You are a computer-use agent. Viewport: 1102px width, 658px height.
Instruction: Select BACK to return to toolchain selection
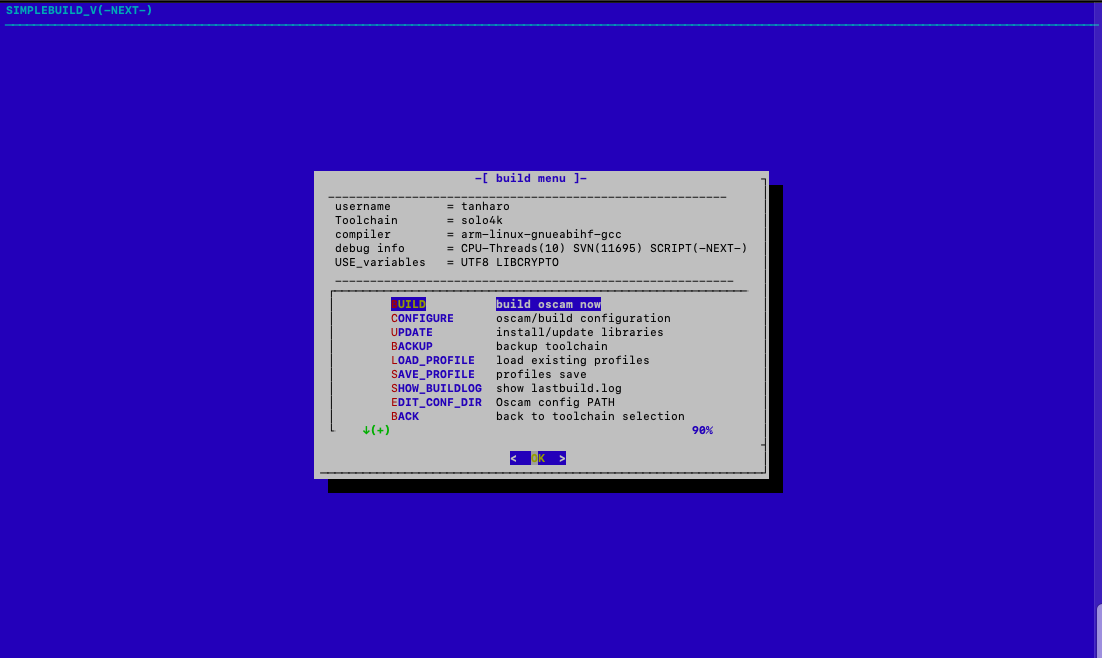coord(405,416)
